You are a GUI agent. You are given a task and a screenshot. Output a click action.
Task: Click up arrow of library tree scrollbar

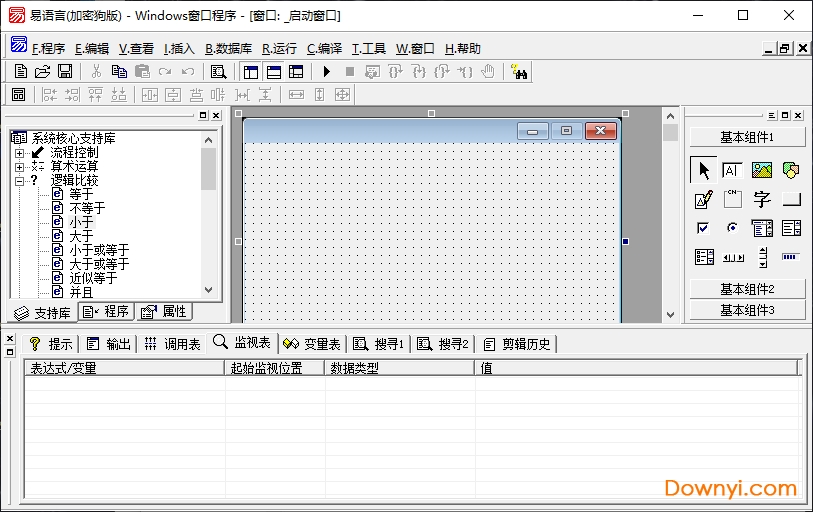(x=208, y=140)
